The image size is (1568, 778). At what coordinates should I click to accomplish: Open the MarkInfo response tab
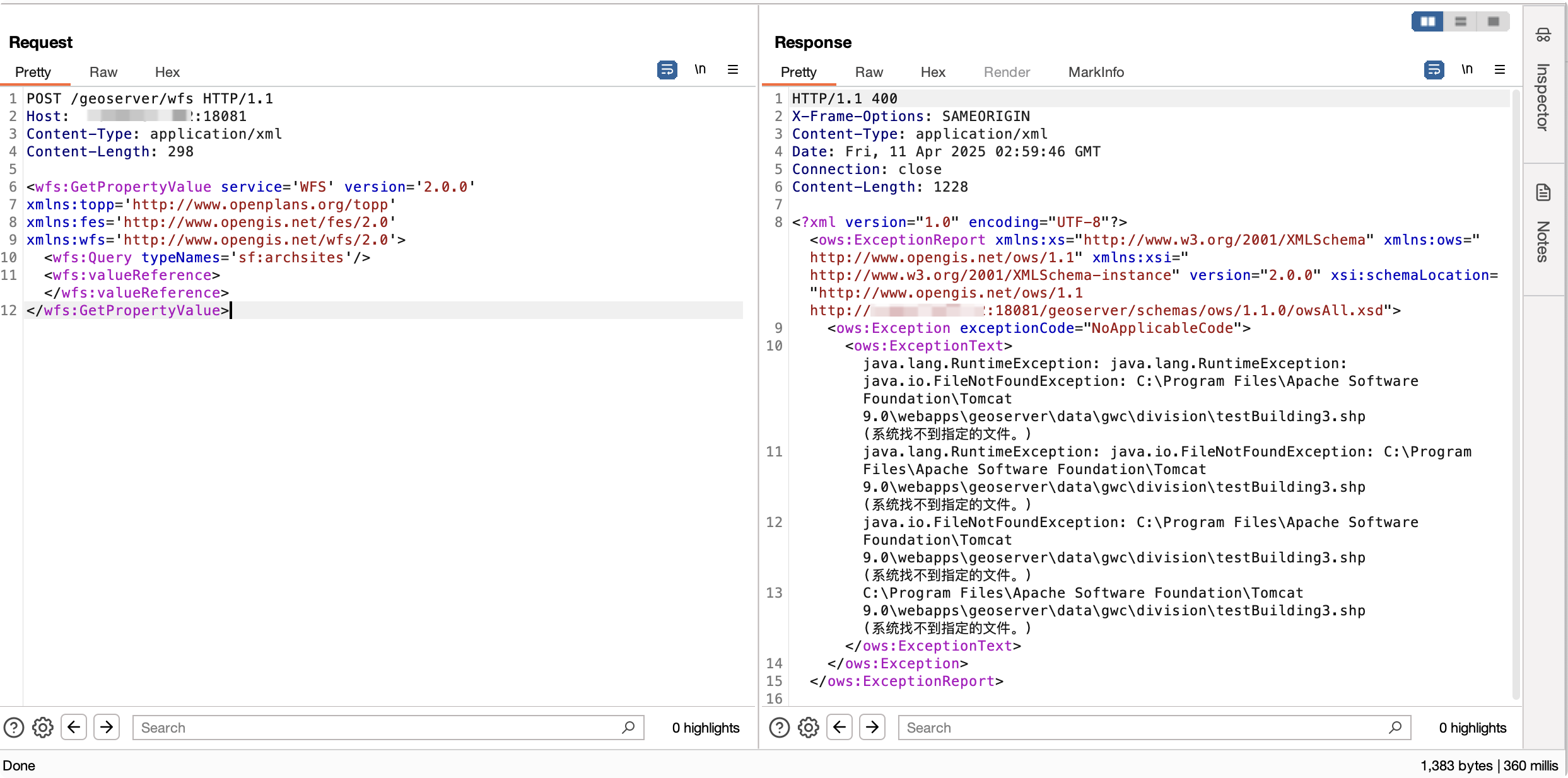pos(1096,73)
